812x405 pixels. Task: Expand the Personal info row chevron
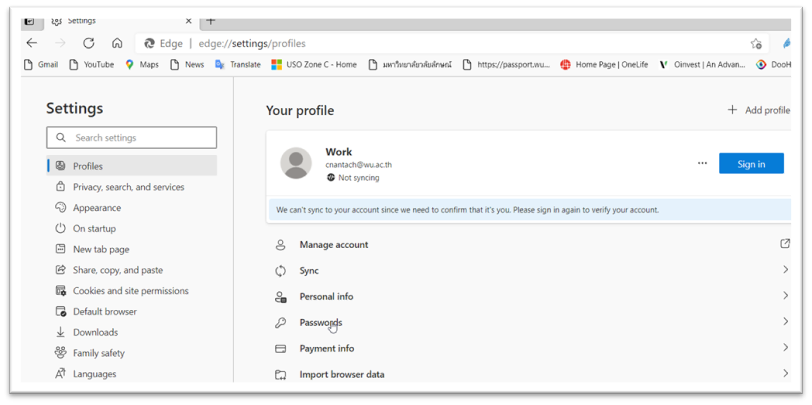(x=785, y=296)
